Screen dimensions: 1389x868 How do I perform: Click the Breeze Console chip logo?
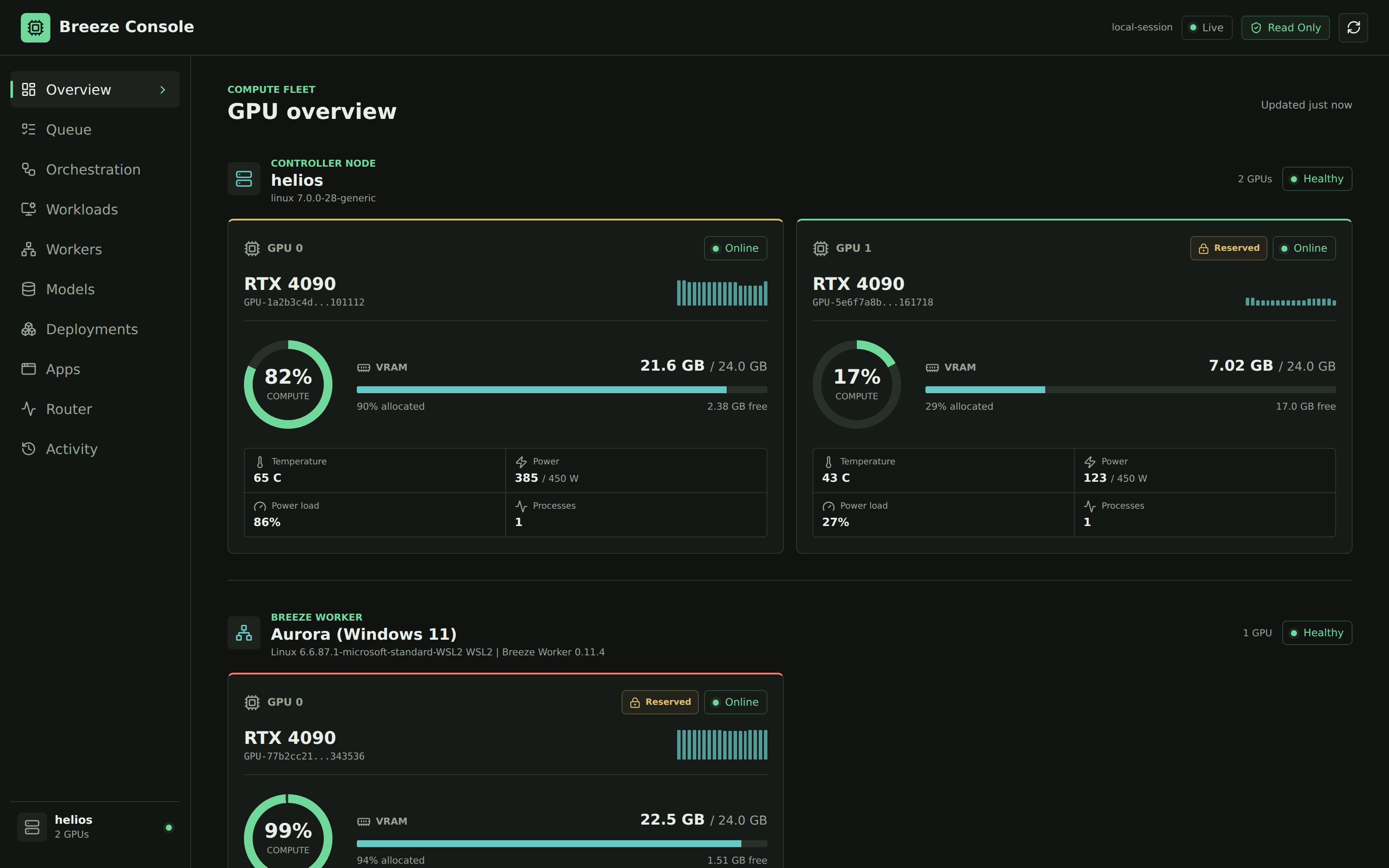36,27
